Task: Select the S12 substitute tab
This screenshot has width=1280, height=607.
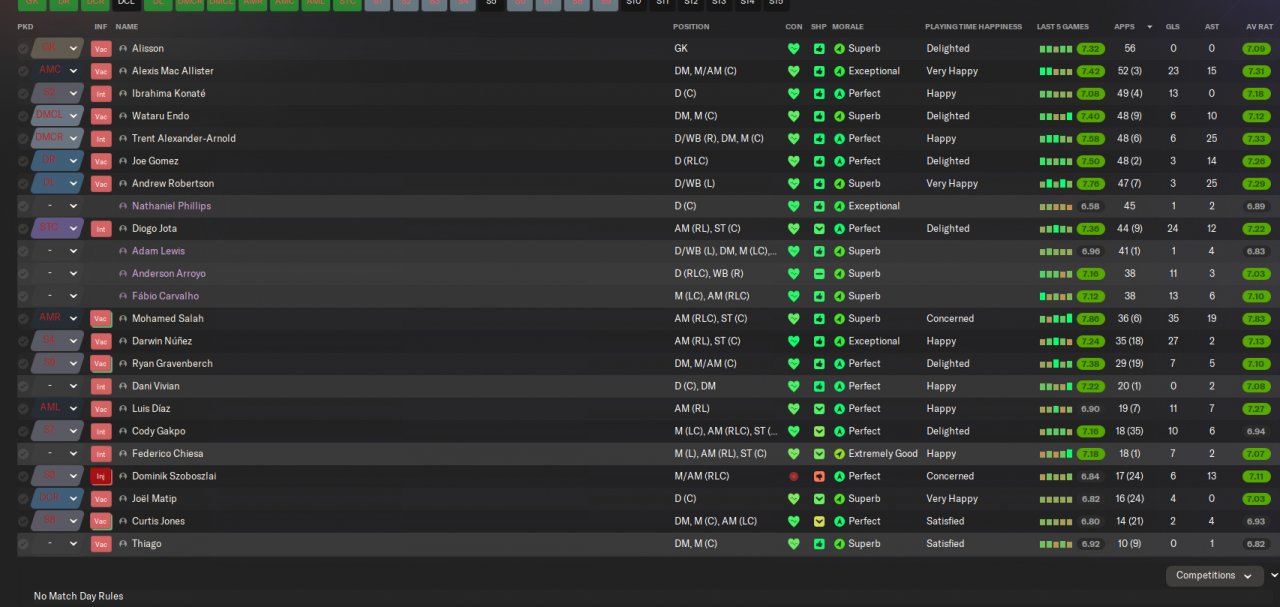Action: [x=691, y=3]
